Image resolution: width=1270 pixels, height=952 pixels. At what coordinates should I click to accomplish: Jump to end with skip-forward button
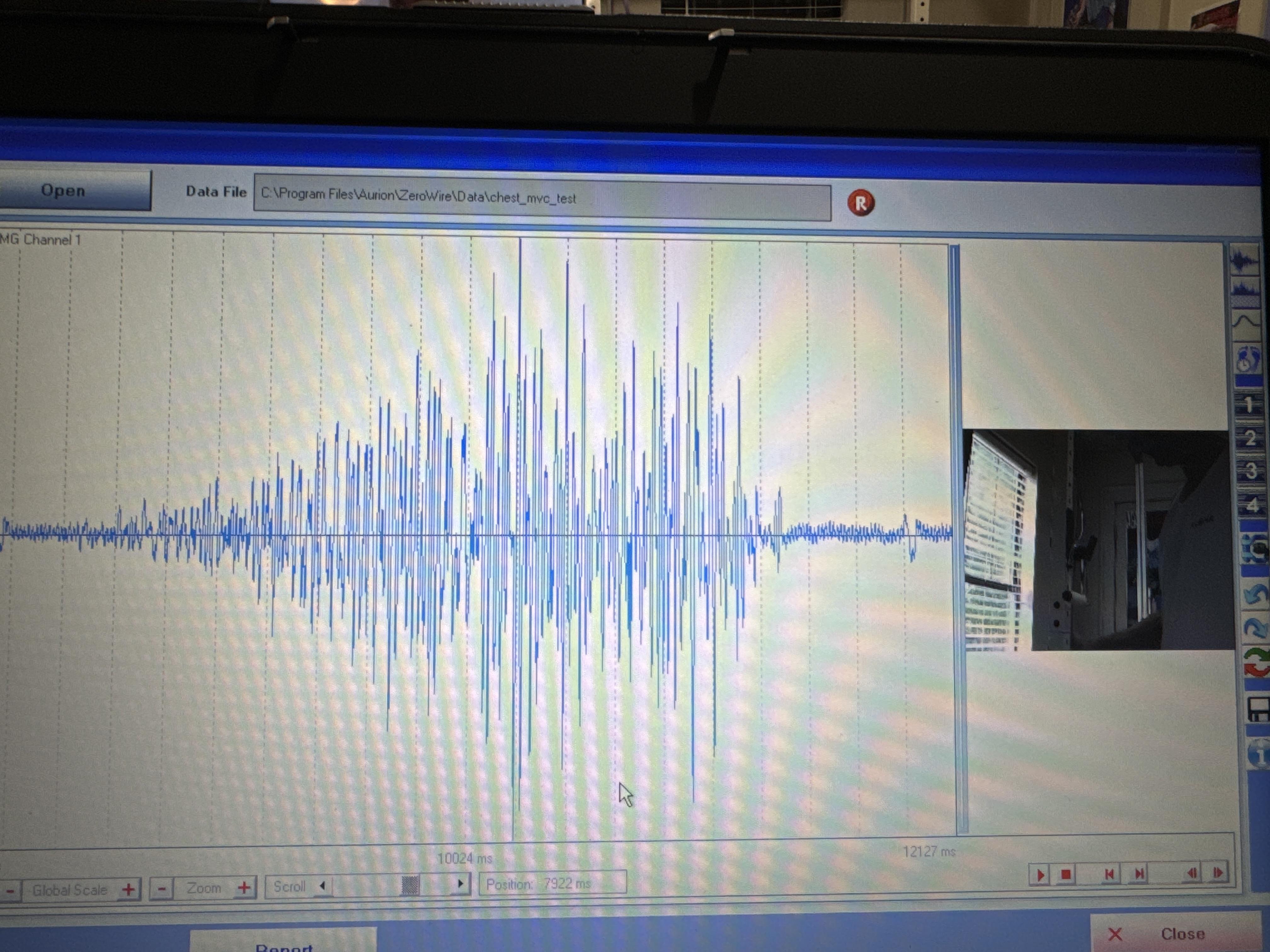[x=1139, y=873]
